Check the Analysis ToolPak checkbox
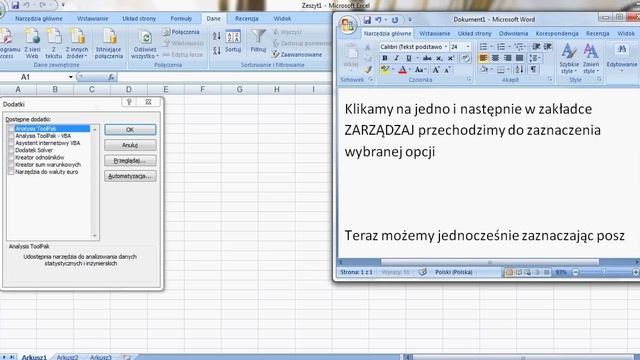The width and height of the screenshot is (640, 360). [x=11, y=129]
